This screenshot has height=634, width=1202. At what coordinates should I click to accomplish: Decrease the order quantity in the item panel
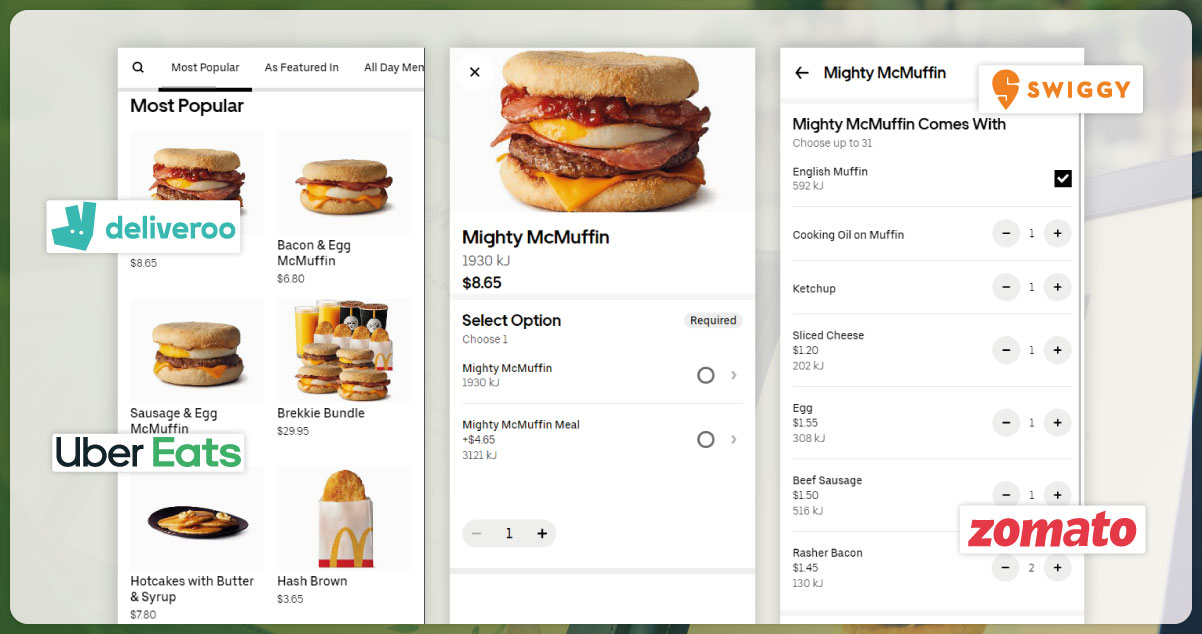[x=477, y=534]
